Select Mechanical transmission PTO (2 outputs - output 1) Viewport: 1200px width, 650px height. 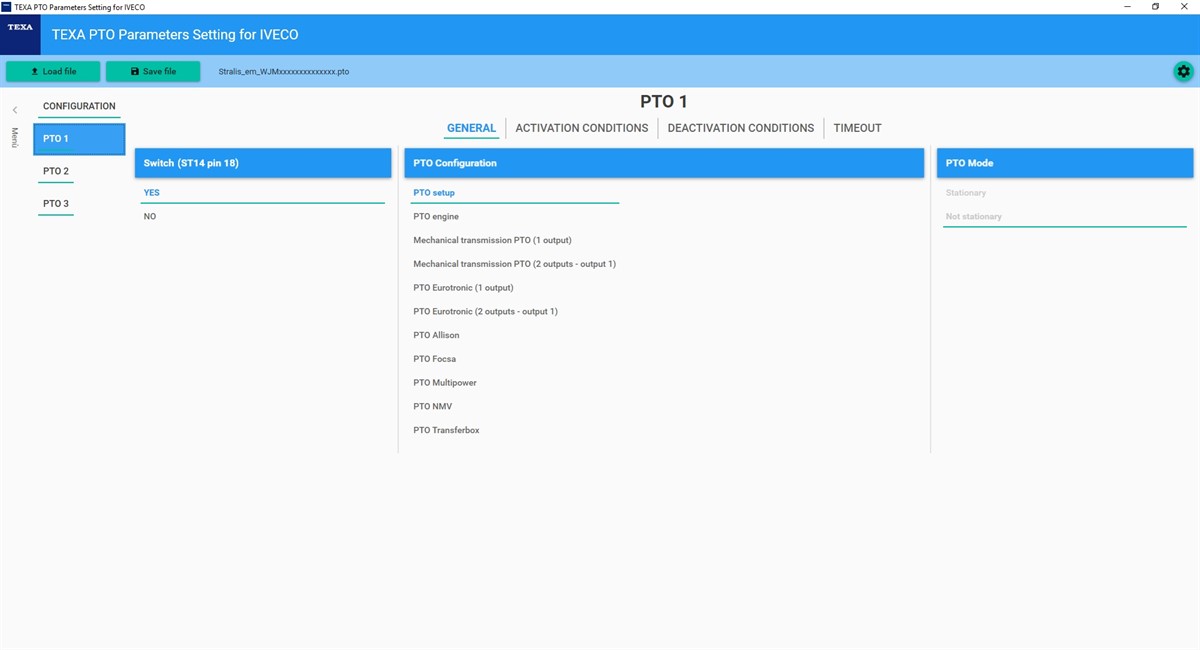tap(514, 264)
